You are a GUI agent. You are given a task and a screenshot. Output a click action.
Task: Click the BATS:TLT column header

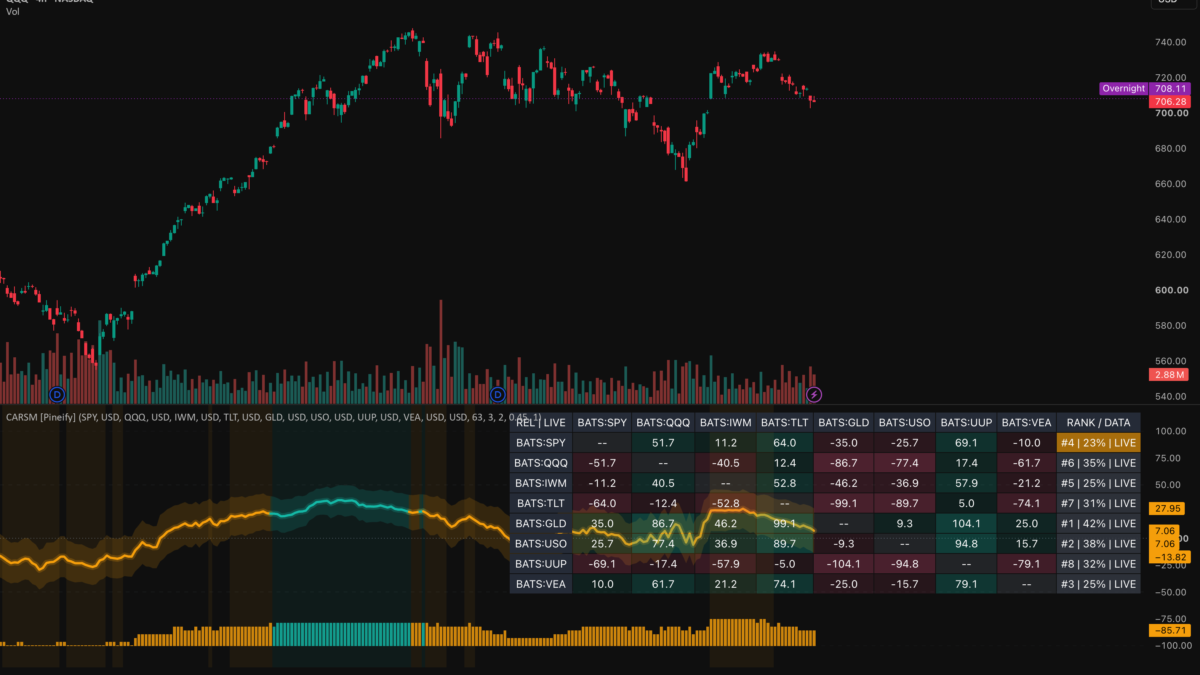coord(785,423)
